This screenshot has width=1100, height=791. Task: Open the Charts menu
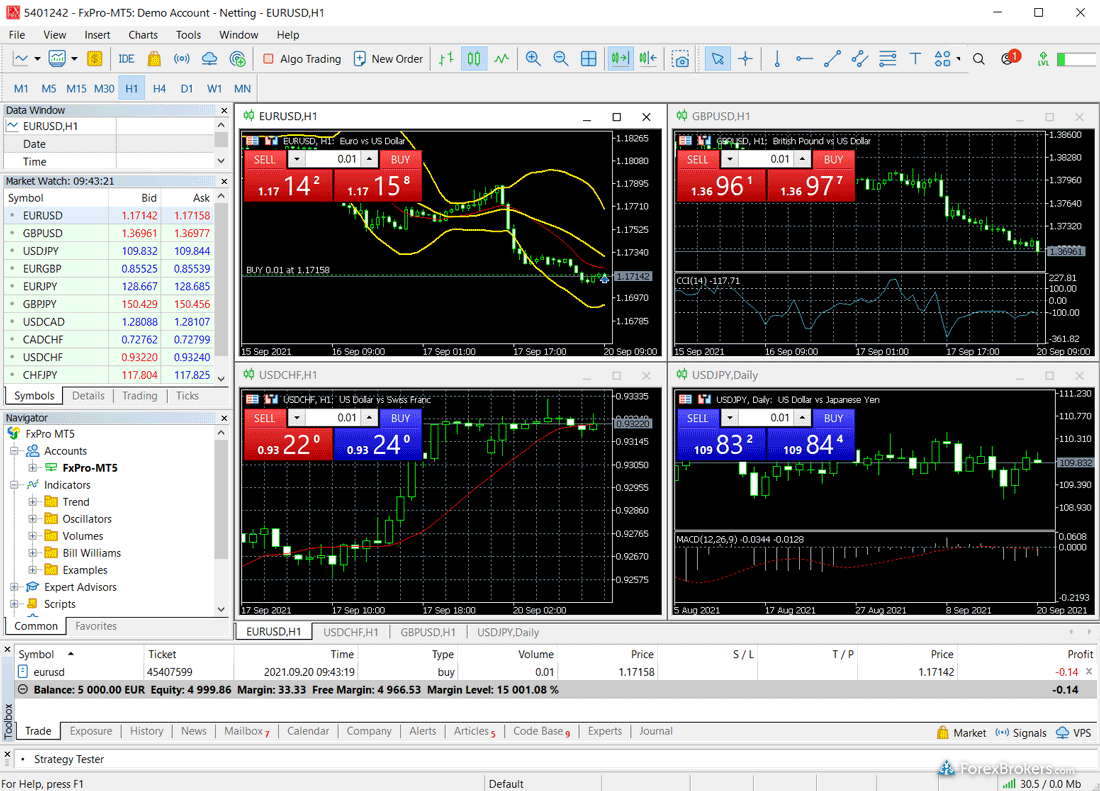coord(143,35)
